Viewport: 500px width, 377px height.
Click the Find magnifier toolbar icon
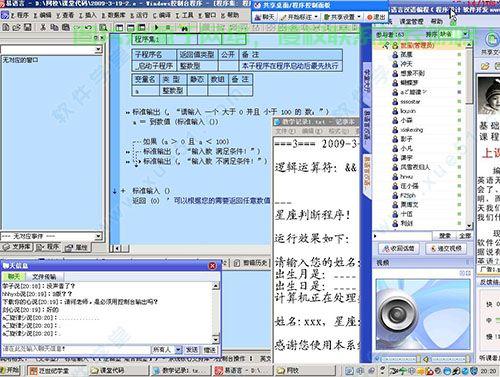click(103, 27)
